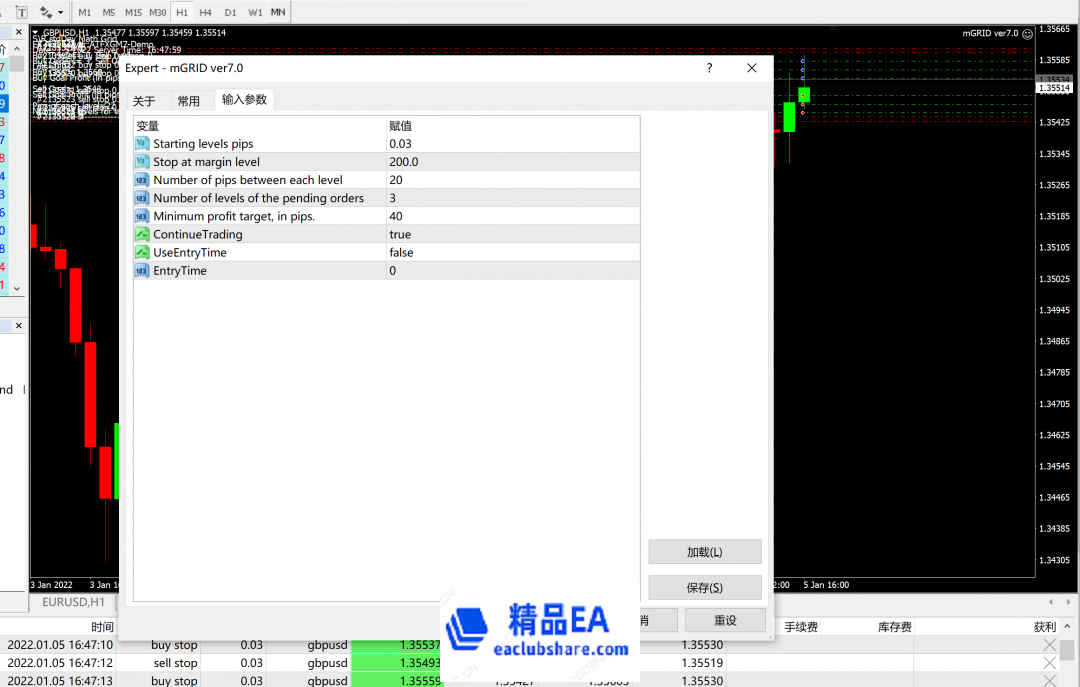This screenshot has width=1080, height=687.
Task: Open the 常用 tab
Action: pyautogui.click(x=188, y=101)
